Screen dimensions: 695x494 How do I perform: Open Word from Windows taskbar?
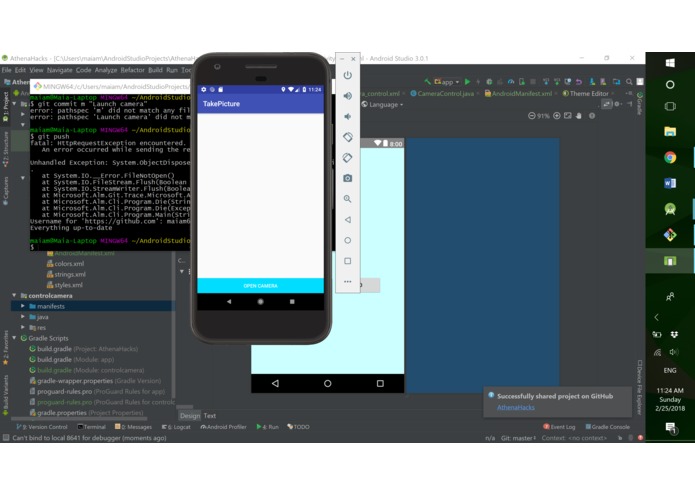pyautogui.click(x=670, y=183)
